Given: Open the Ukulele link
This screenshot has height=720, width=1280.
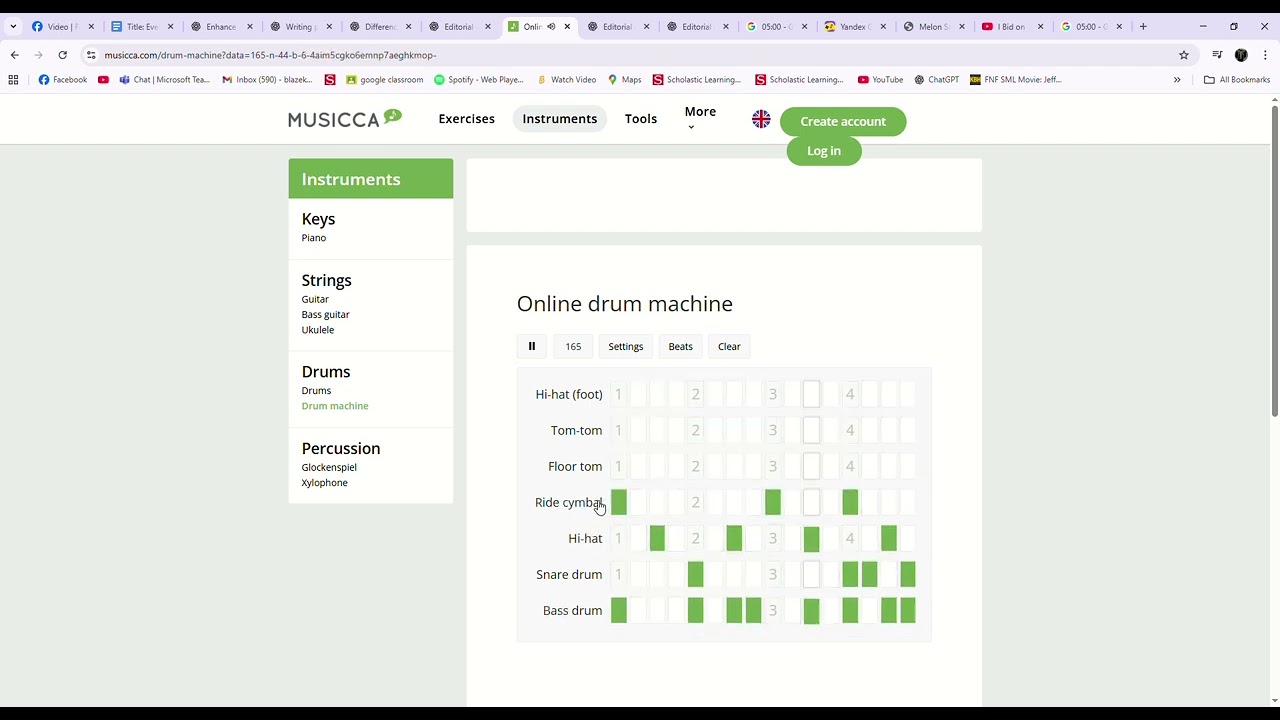Looking at the screenshot, I should point(318,330).
